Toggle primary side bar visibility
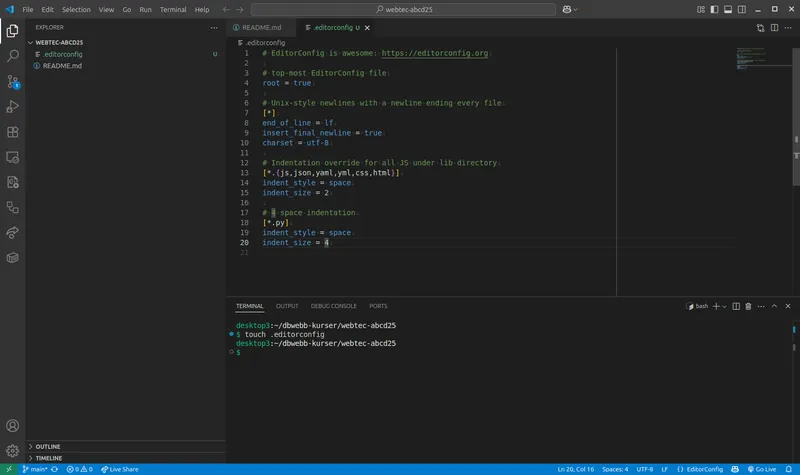 click(x=714, y=9)
